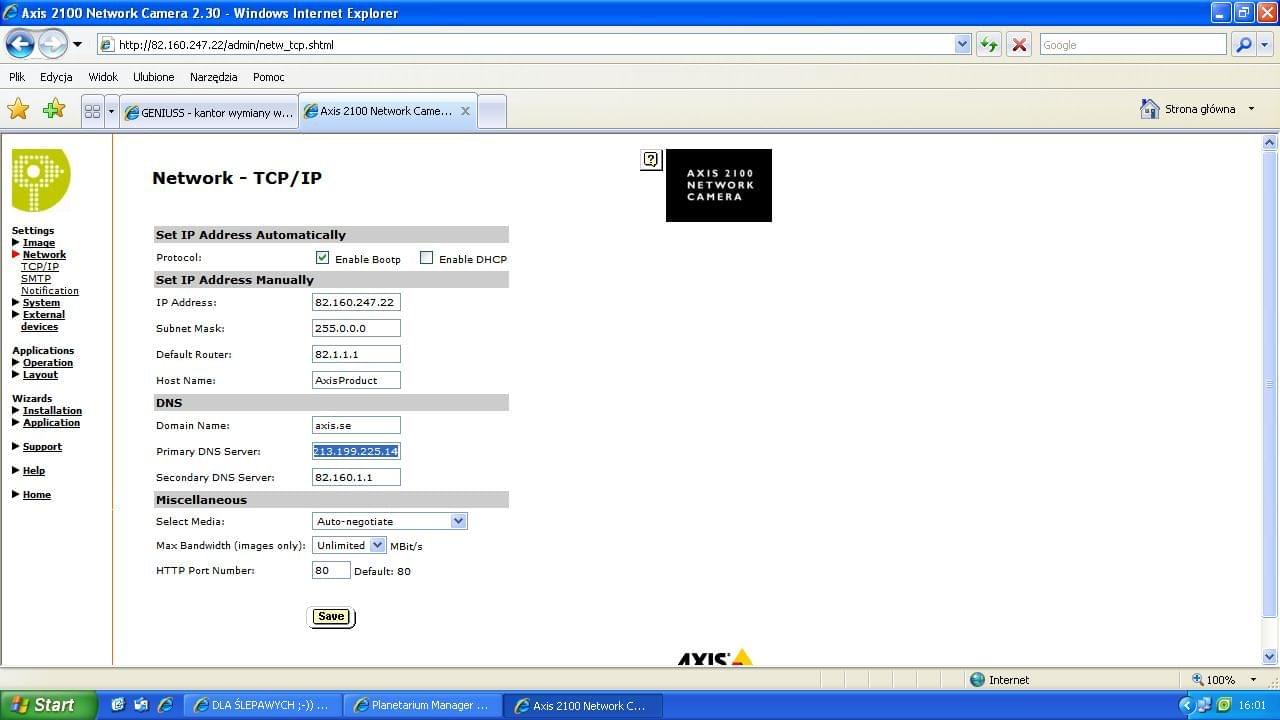Click the Quick Tabs grid icon

click(92, 112)
